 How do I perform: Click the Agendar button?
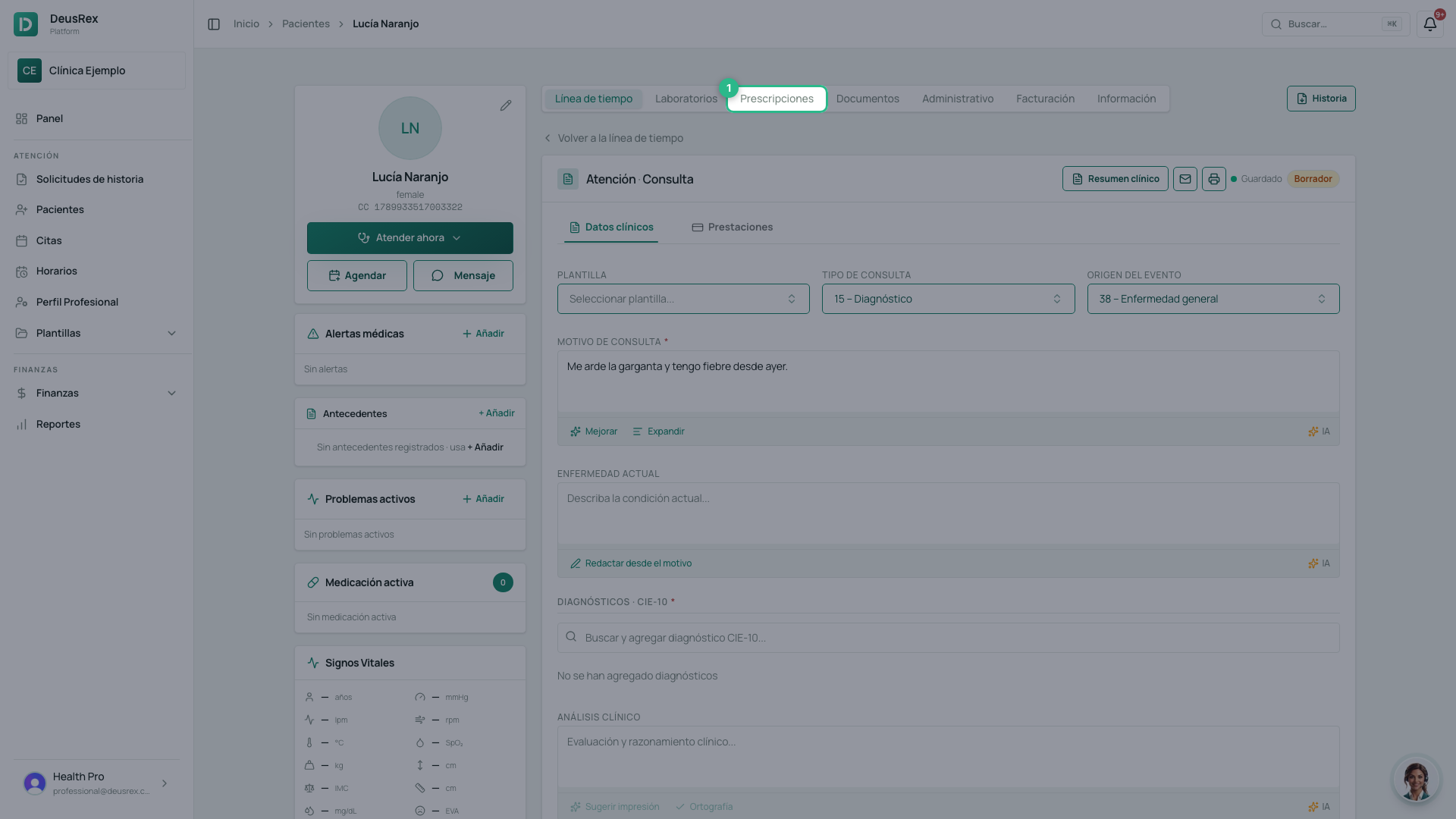(x=357, y=276)
